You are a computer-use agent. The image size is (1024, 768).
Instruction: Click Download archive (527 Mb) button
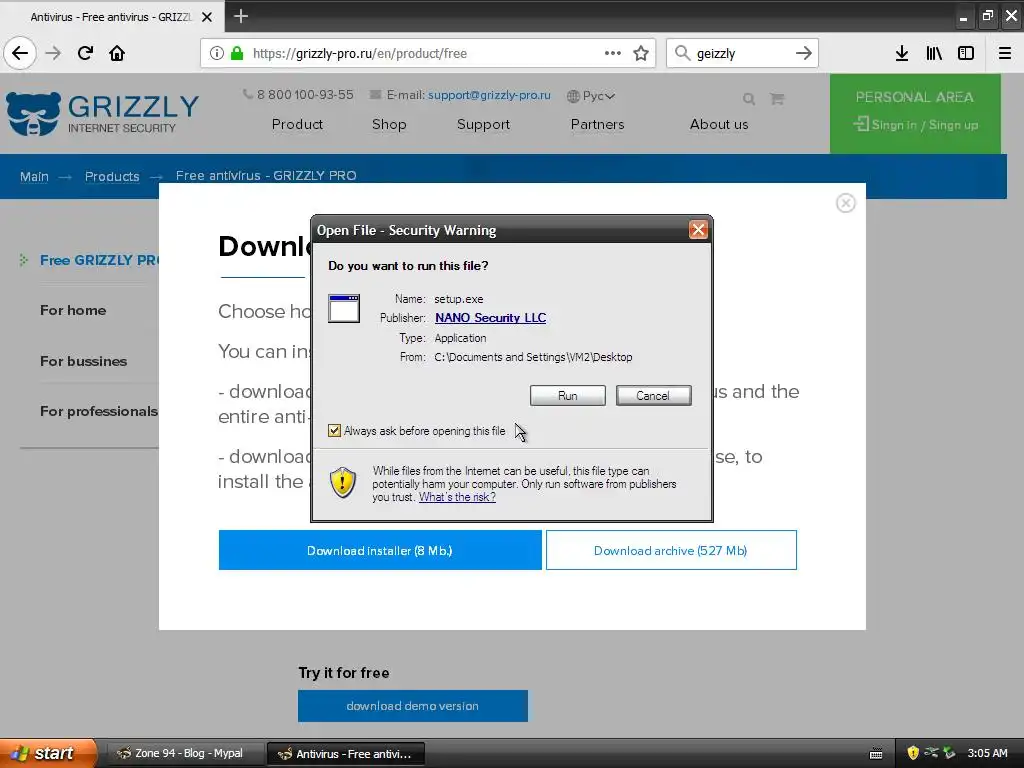(671, 551)
